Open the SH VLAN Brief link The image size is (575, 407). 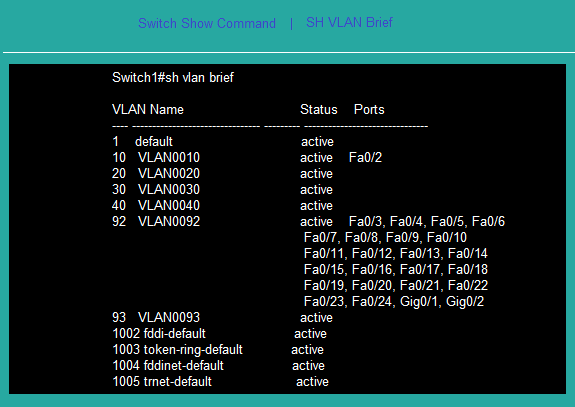349,22
